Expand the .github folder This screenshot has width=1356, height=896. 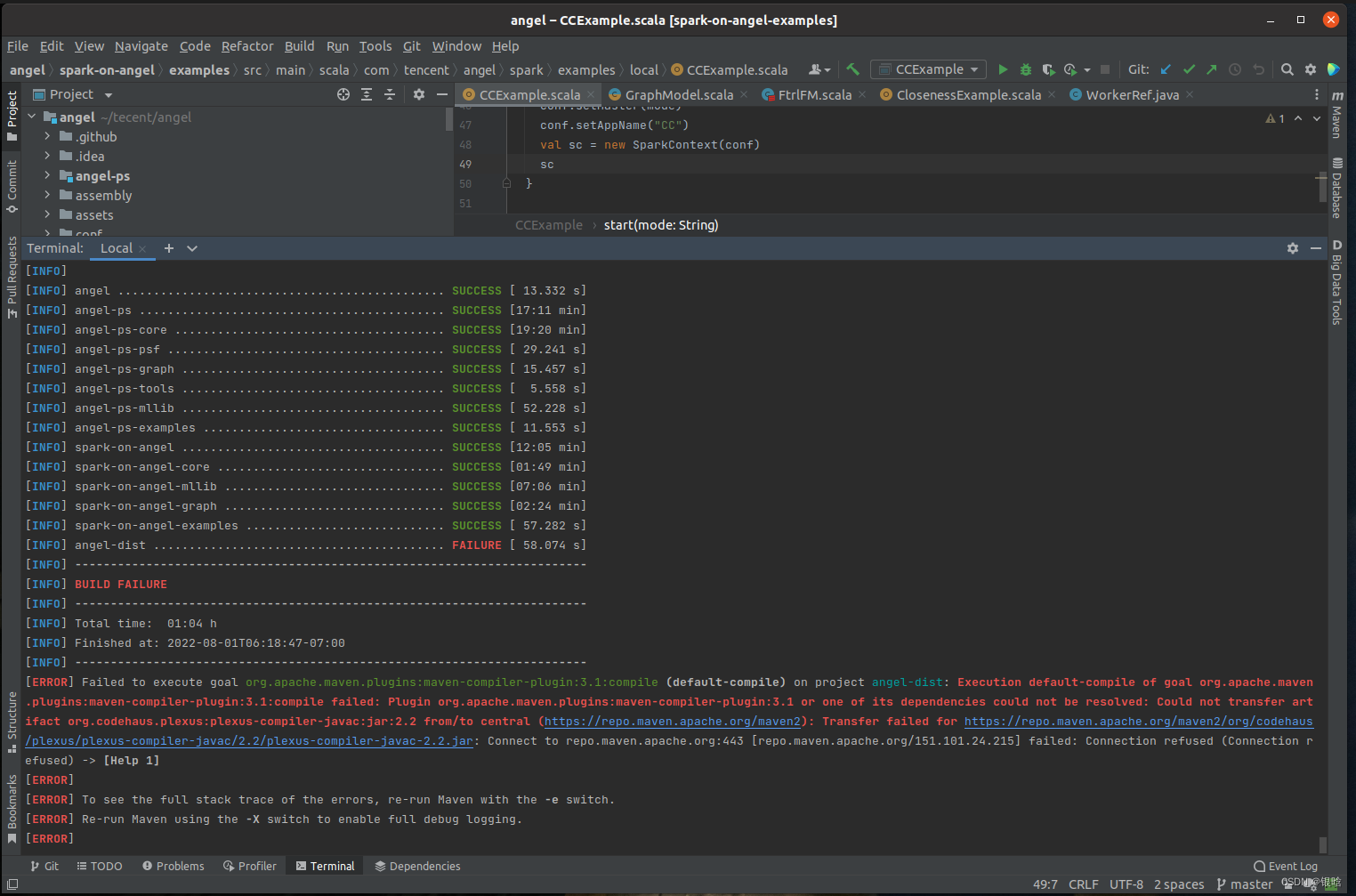(x=47, y=136)
